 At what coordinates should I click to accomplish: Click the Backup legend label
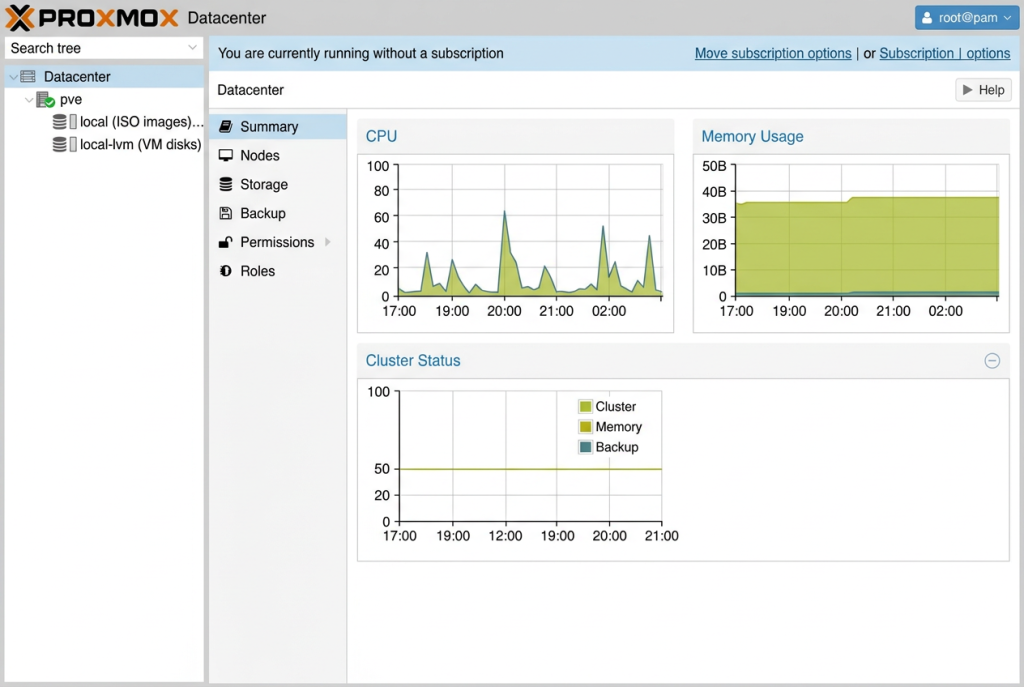coord(617,447)
